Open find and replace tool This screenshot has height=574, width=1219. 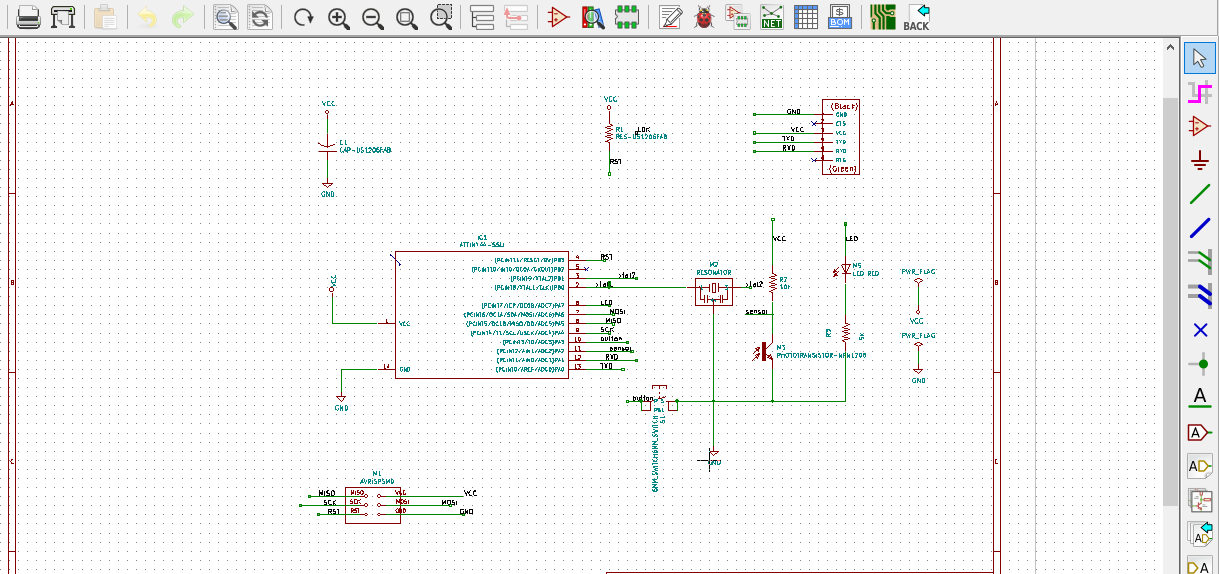(x=260, y=17)
